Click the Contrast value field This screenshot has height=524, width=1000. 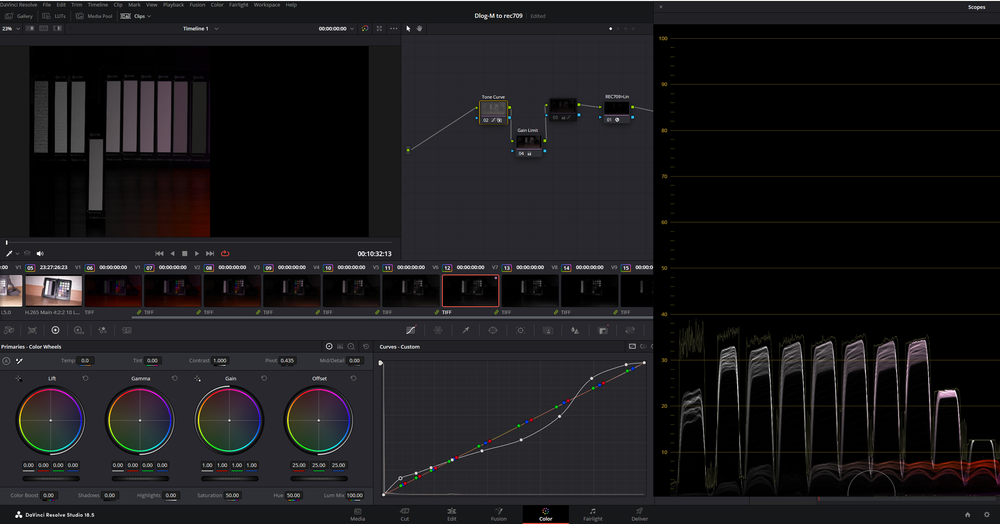(x=220, y=361)
